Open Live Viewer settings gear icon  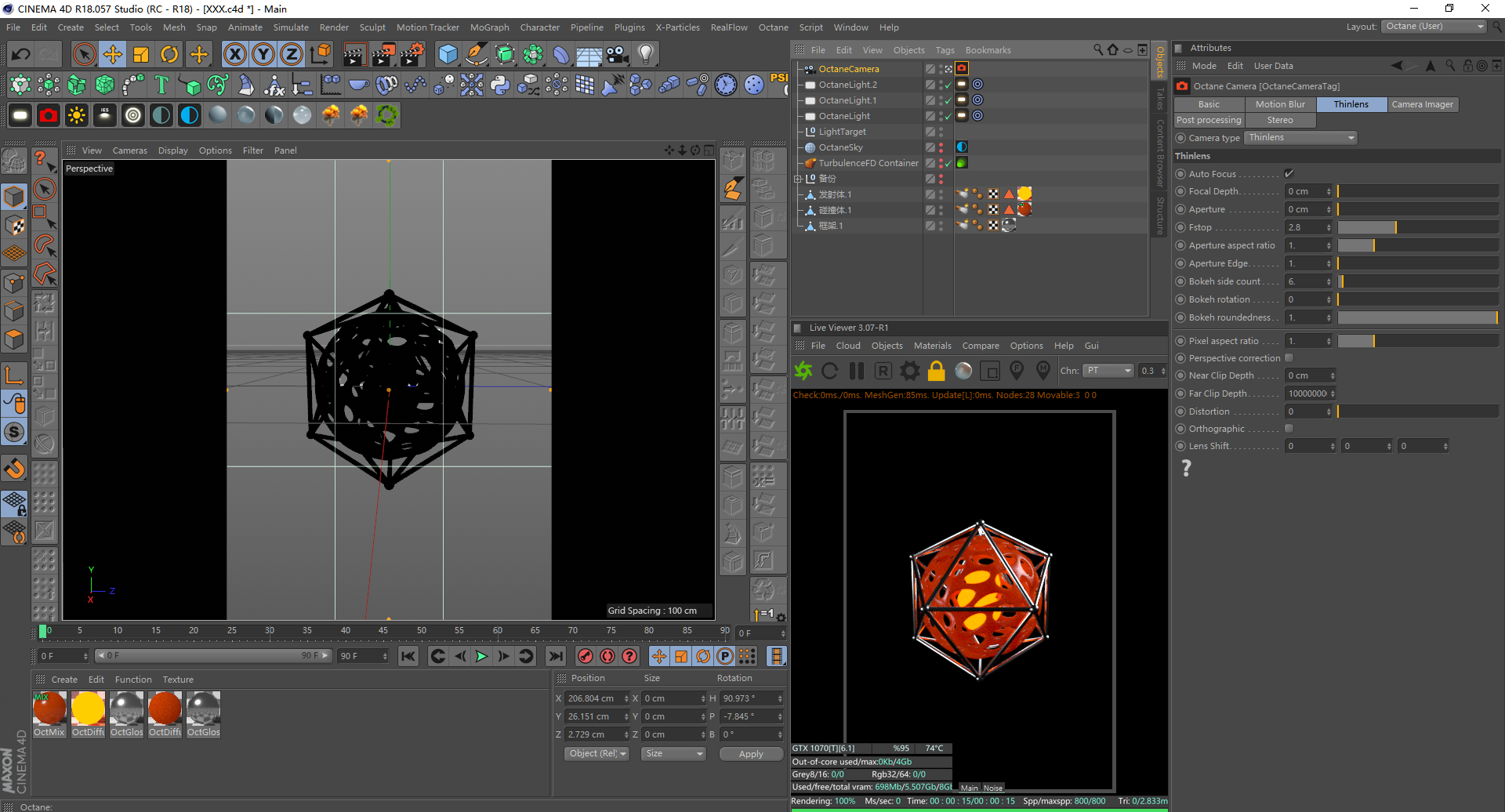tap(910, 371)
